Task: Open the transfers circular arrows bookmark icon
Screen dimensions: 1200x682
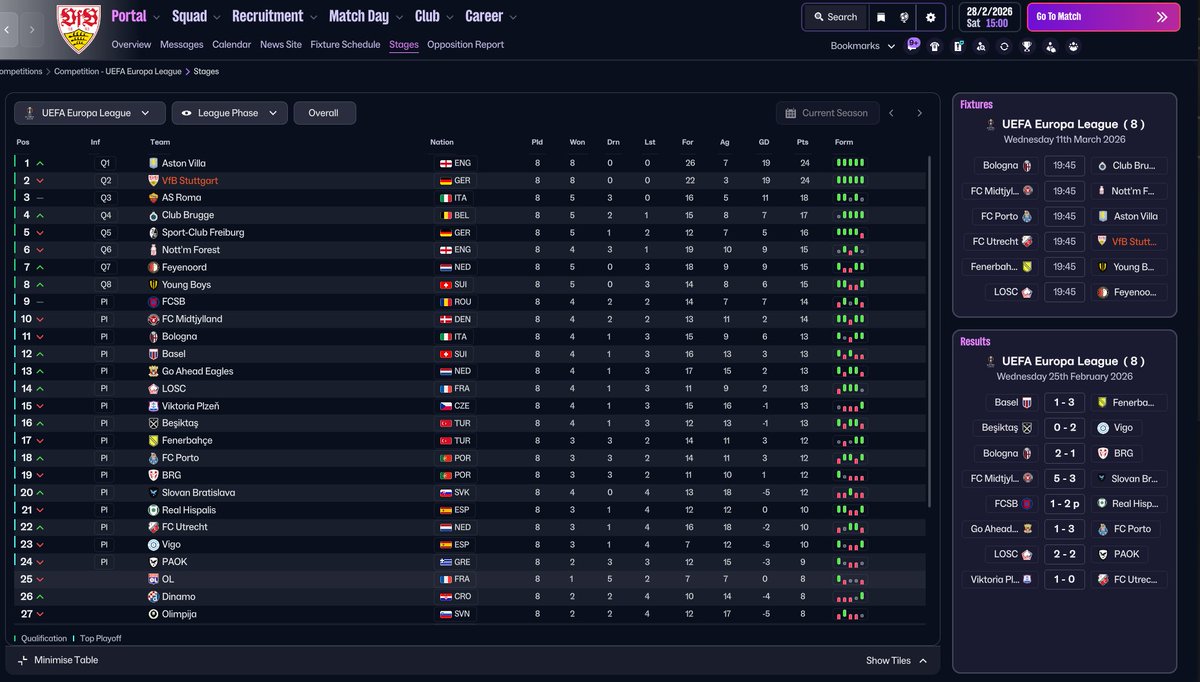Action: (1004, 46)
